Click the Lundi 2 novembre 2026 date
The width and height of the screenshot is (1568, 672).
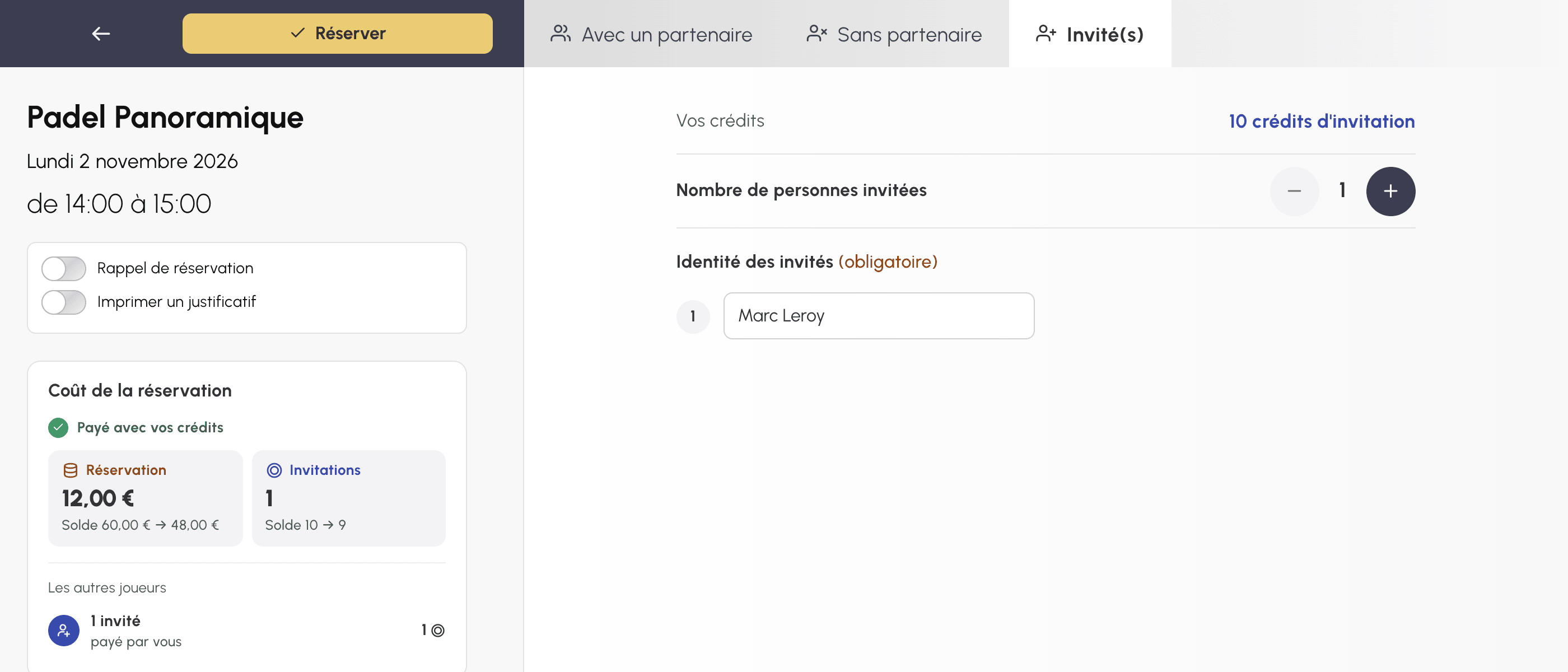[x=132, y=161]
